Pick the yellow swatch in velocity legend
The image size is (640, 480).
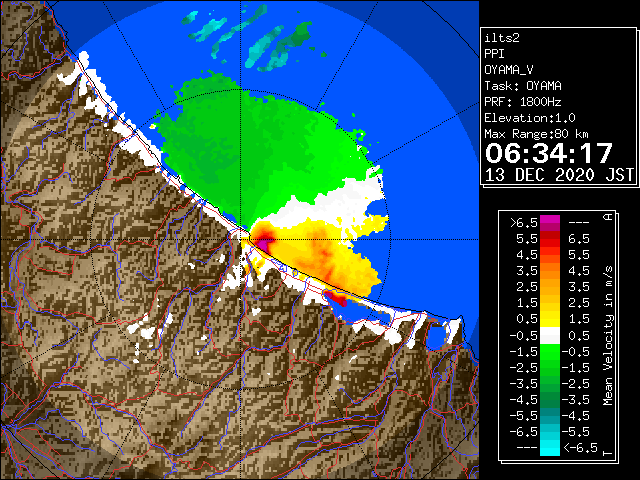coord(550,319)
